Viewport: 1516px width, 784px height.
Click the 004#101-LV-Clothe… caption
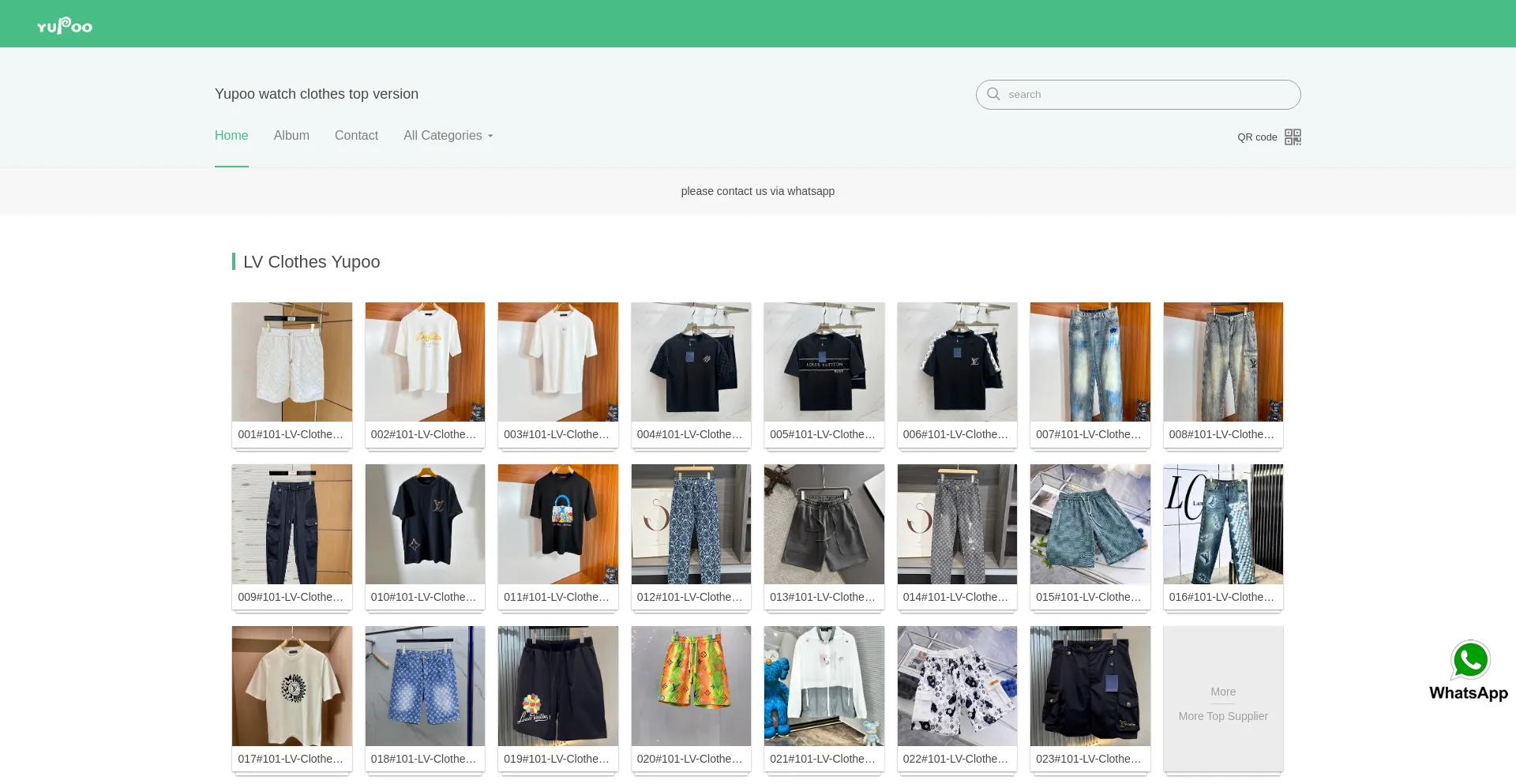tap(690, 434)
